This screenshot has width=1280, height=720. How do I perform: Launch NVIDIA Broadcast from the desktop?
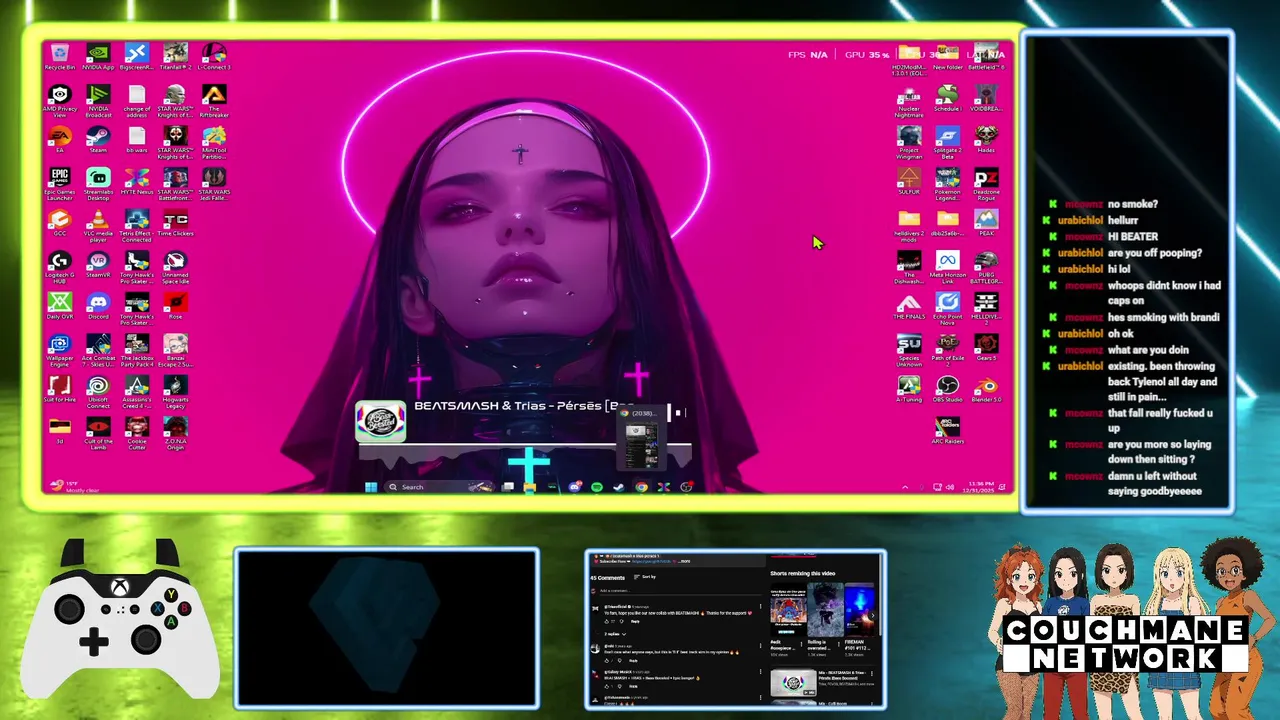[x=98, y=101]
